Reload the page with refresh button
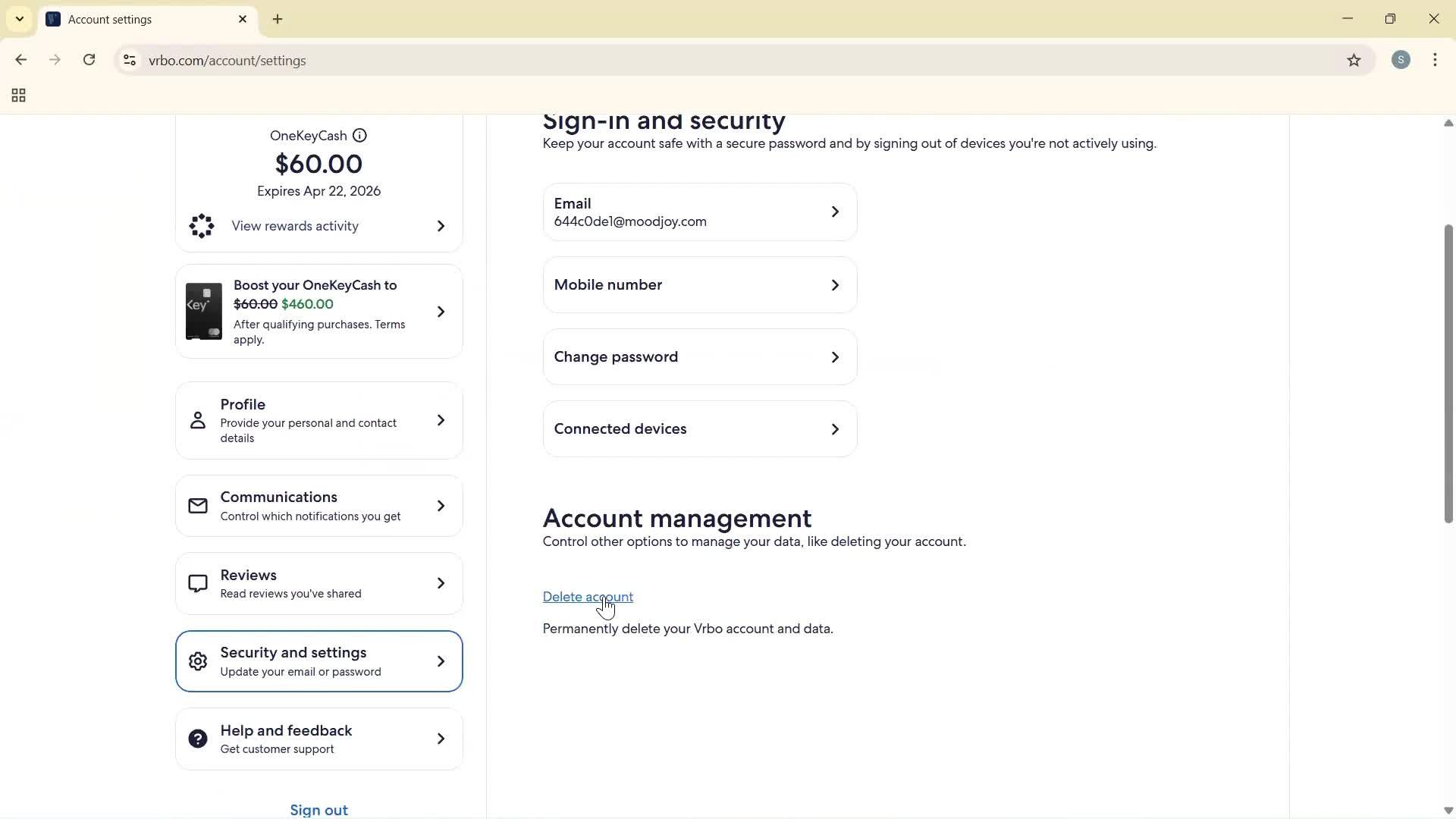This screenshot has height=819, width=1456. (89, 60)
